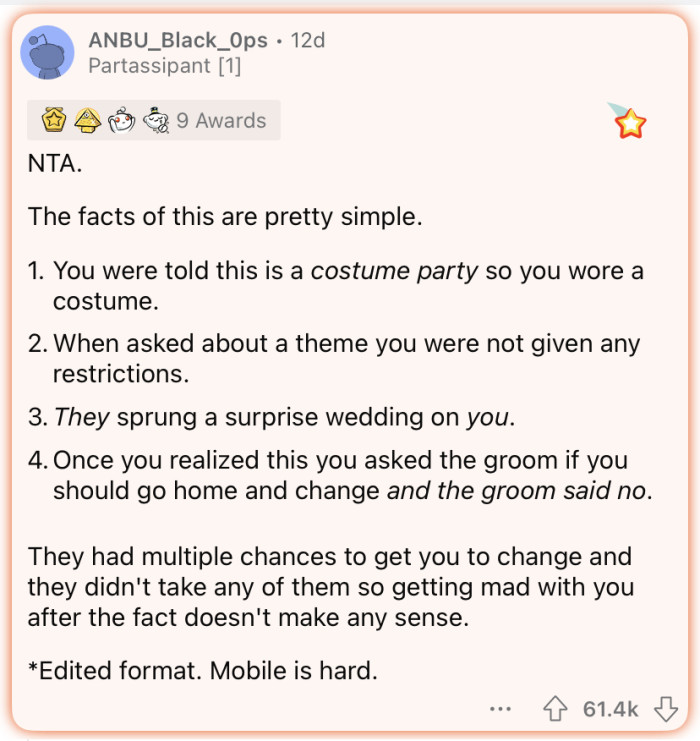Click list item 3 about the surprise wedding
Screen dimensions: 700x741
285,417
